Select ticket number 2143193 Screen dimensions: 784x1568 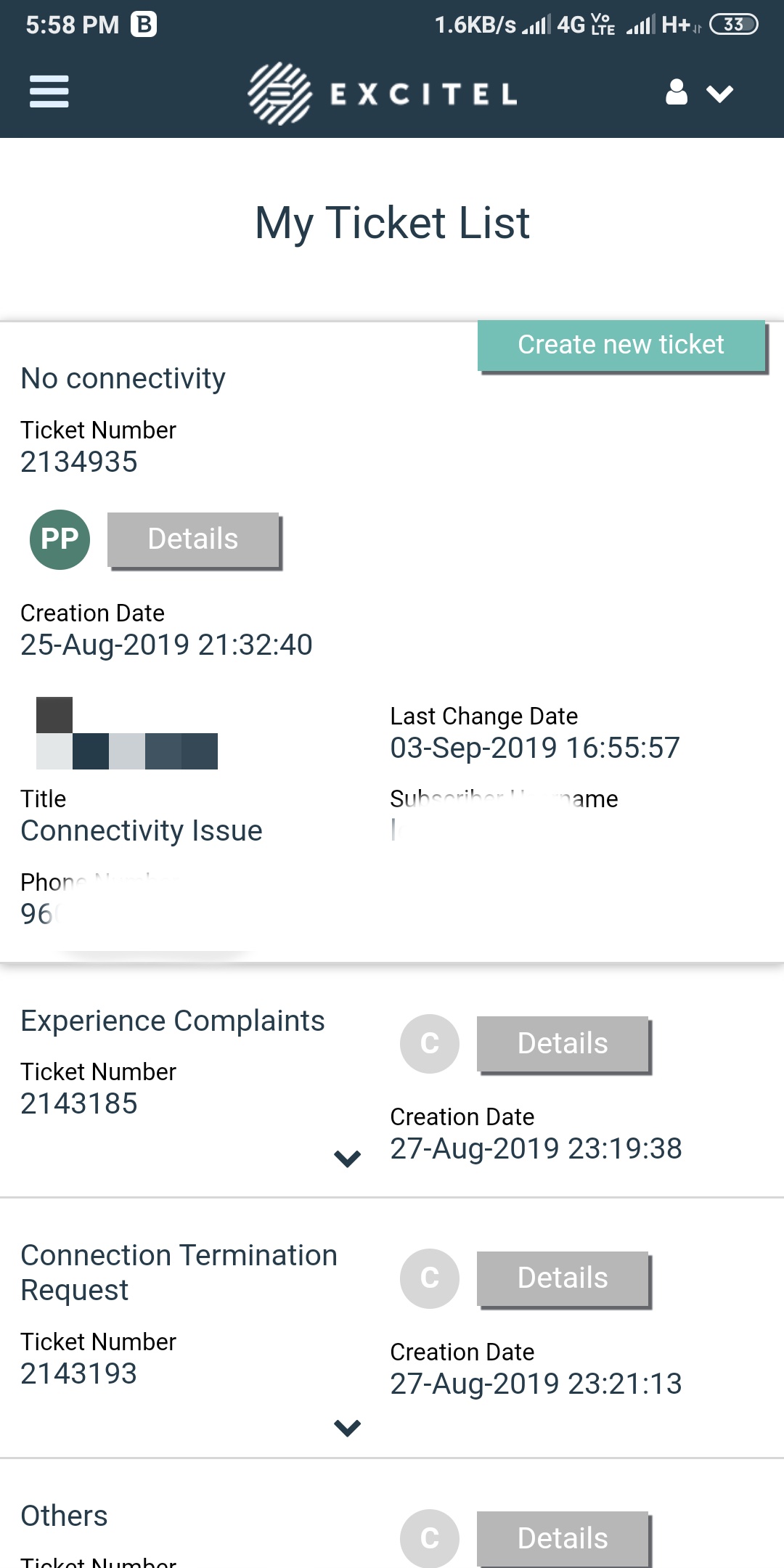tap(79, 1373)
